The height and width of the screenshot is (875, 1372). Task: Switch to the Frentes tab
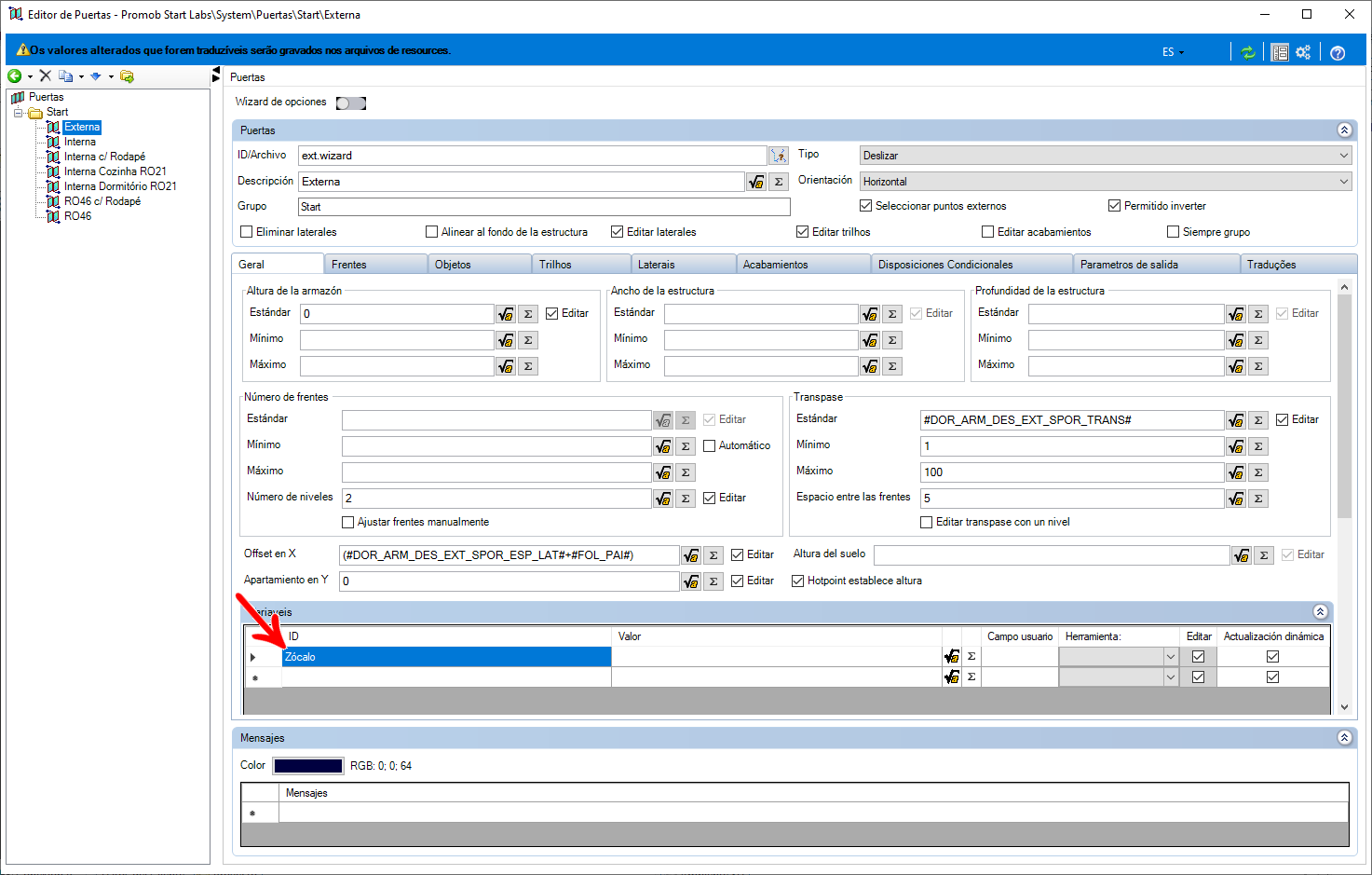tap(375, 265)
